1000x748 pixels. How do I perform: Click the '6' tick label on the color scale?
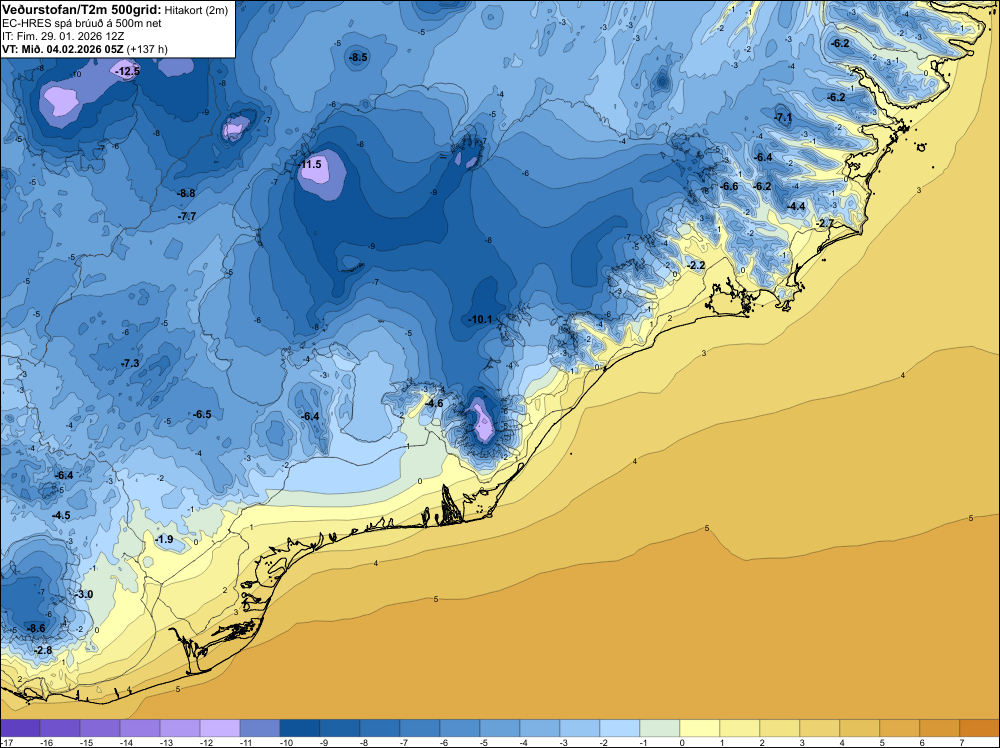click(922, 742)
